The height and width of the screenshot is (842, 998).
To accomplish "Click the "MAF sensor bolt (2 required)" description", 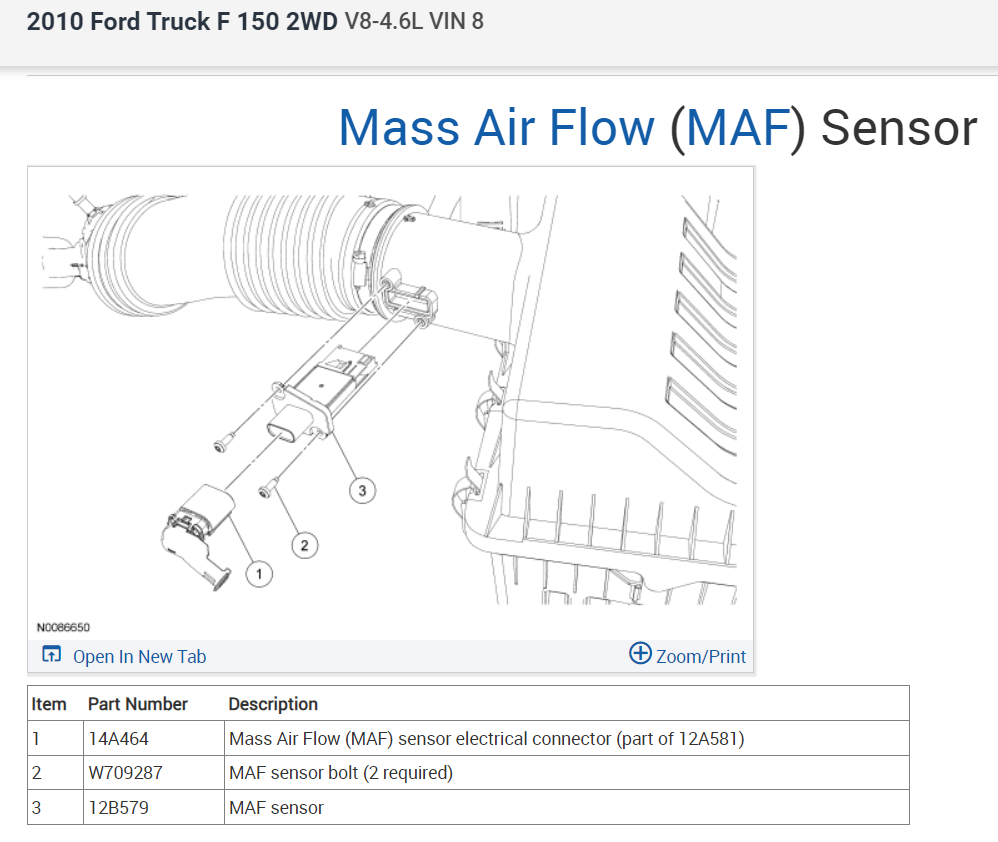I will point(341,773).
